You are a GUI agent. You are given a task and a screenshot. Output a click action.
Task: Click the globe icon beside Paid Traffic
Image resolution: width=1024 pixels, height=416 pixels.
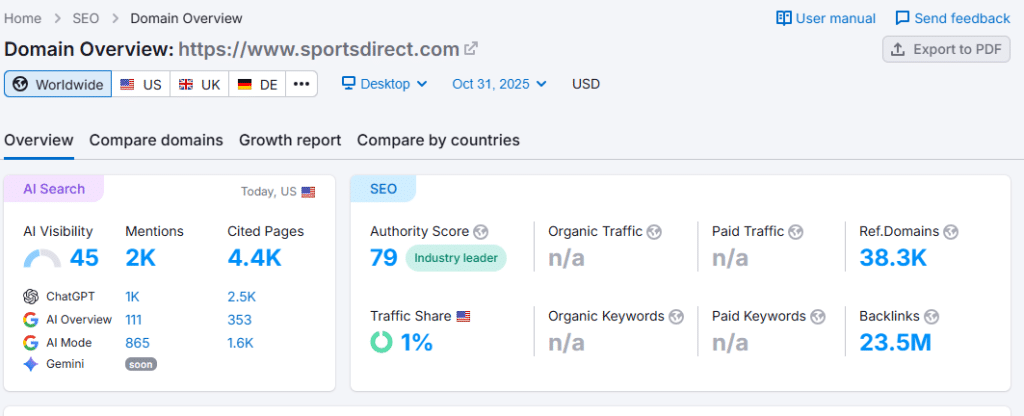click(795, 231)
